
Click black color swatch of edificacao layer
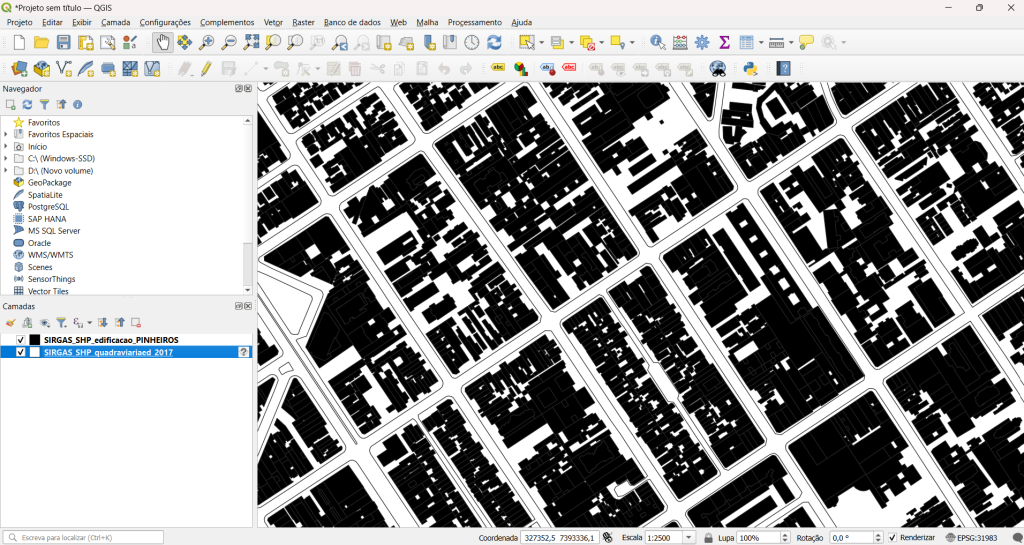coord(35,340)
